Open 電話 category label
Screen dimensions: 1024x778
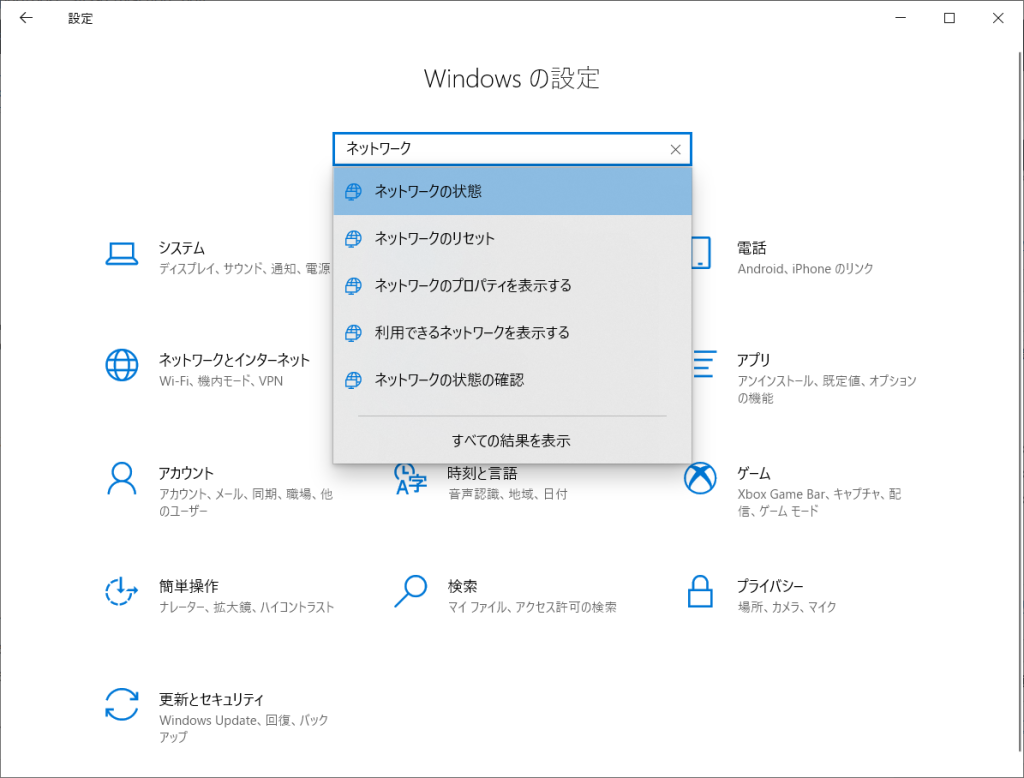point(752,248)
